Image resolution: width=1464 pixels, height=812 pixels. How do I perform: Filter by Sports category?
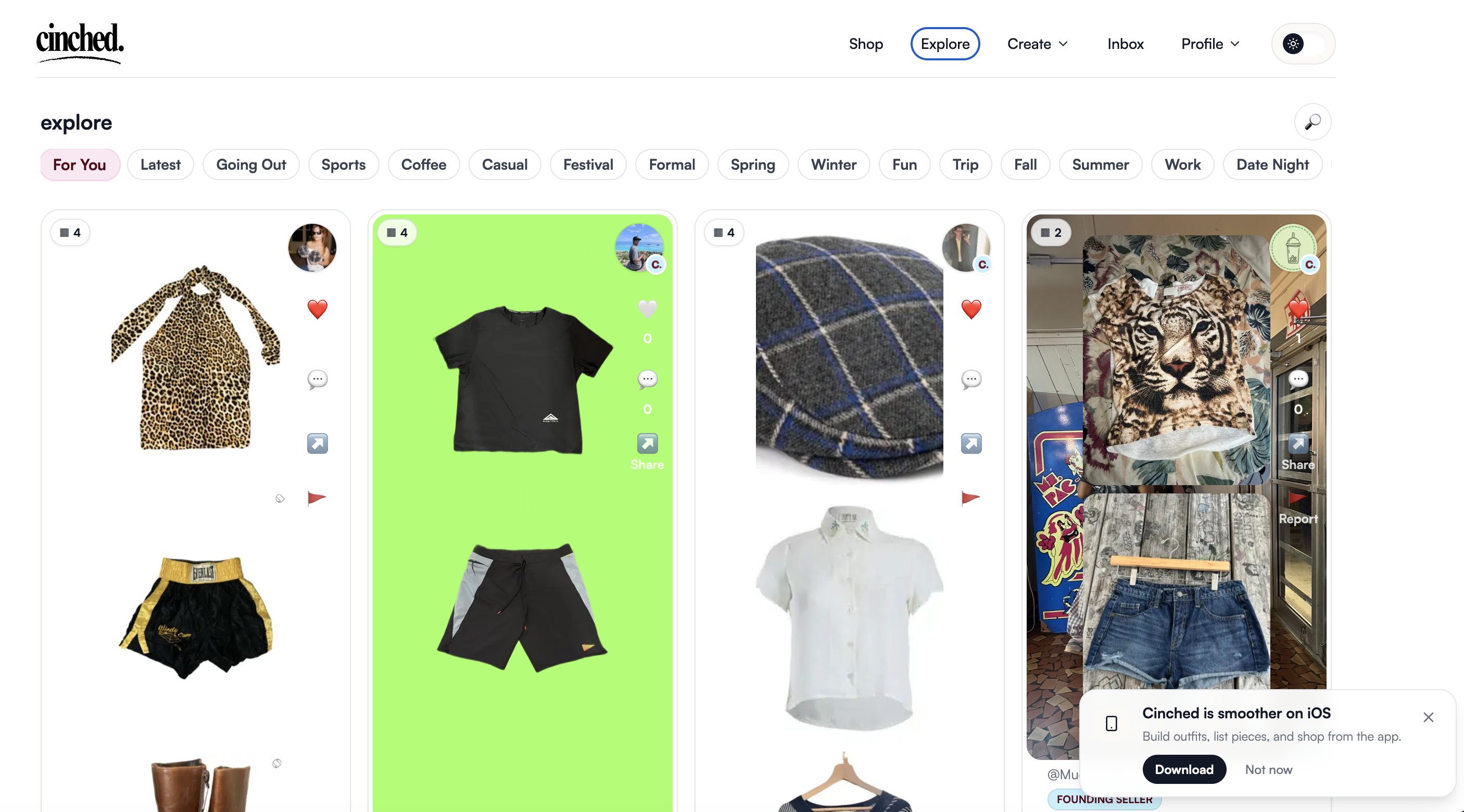(x=343, y=165)
